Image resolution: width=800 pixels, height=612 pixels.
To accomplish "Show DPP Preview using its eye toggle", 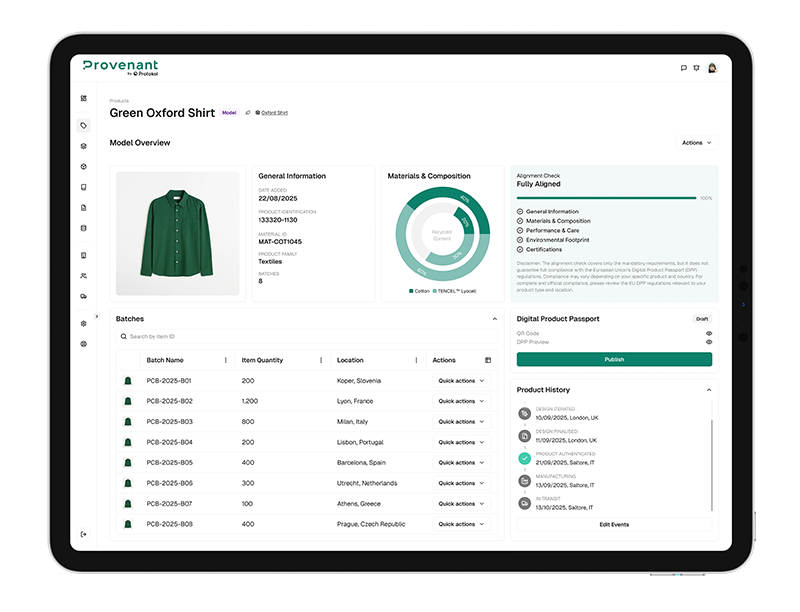I will [709, 341].
